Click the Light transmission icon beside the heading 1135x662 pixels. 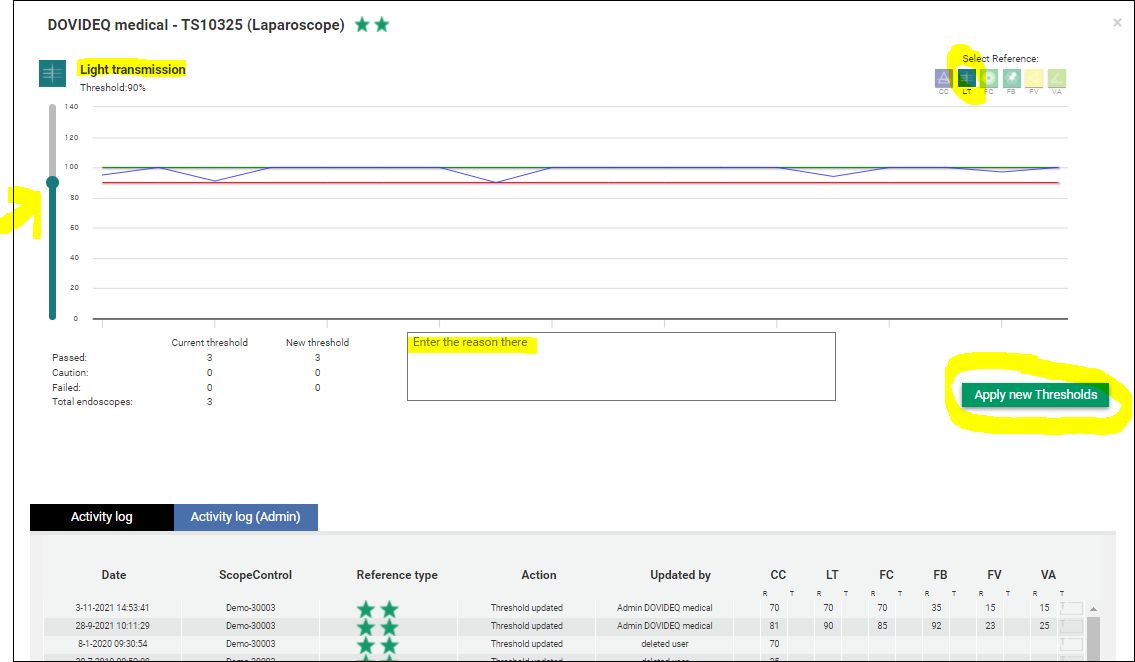point(52,73)
